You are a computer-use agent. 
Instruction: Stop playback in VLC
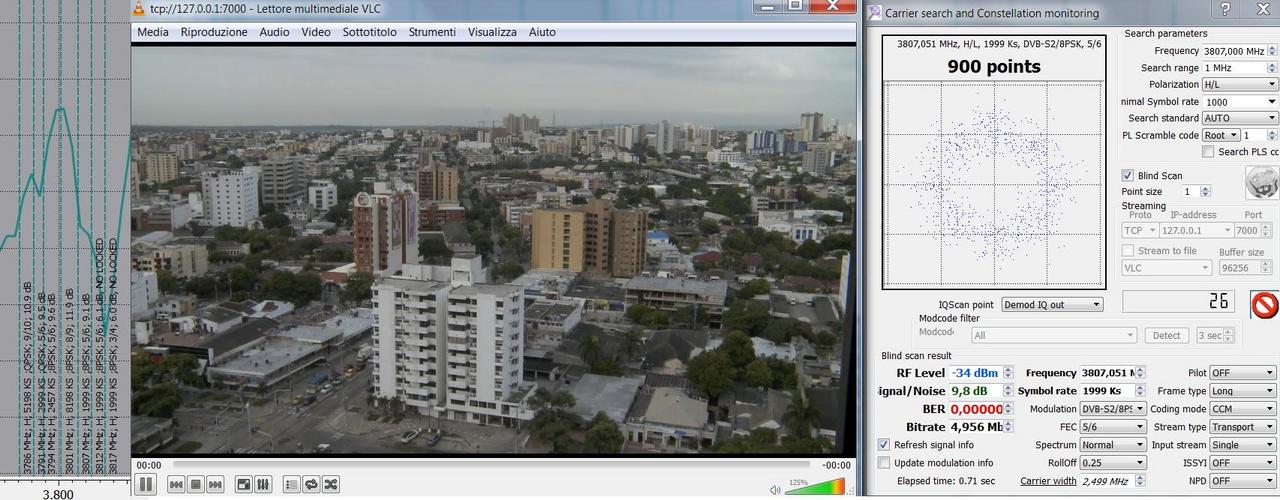coord(196,484)
